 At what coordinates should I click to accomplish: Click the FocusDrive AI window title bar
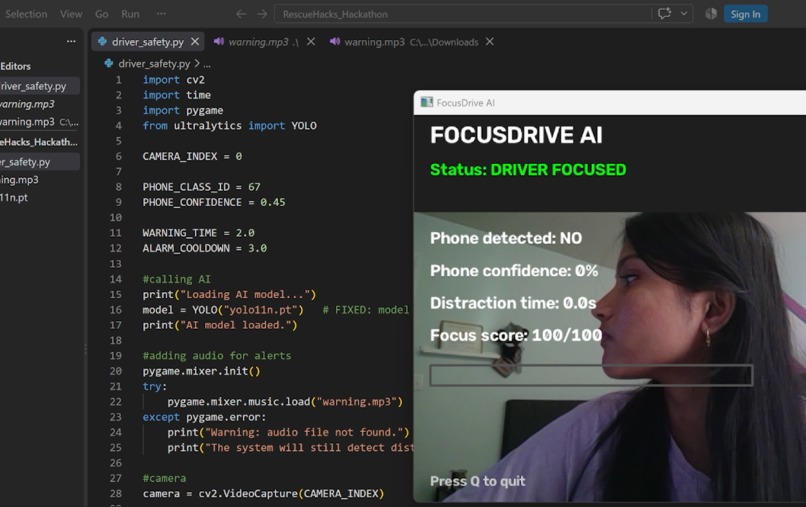(x=610, y=102)
